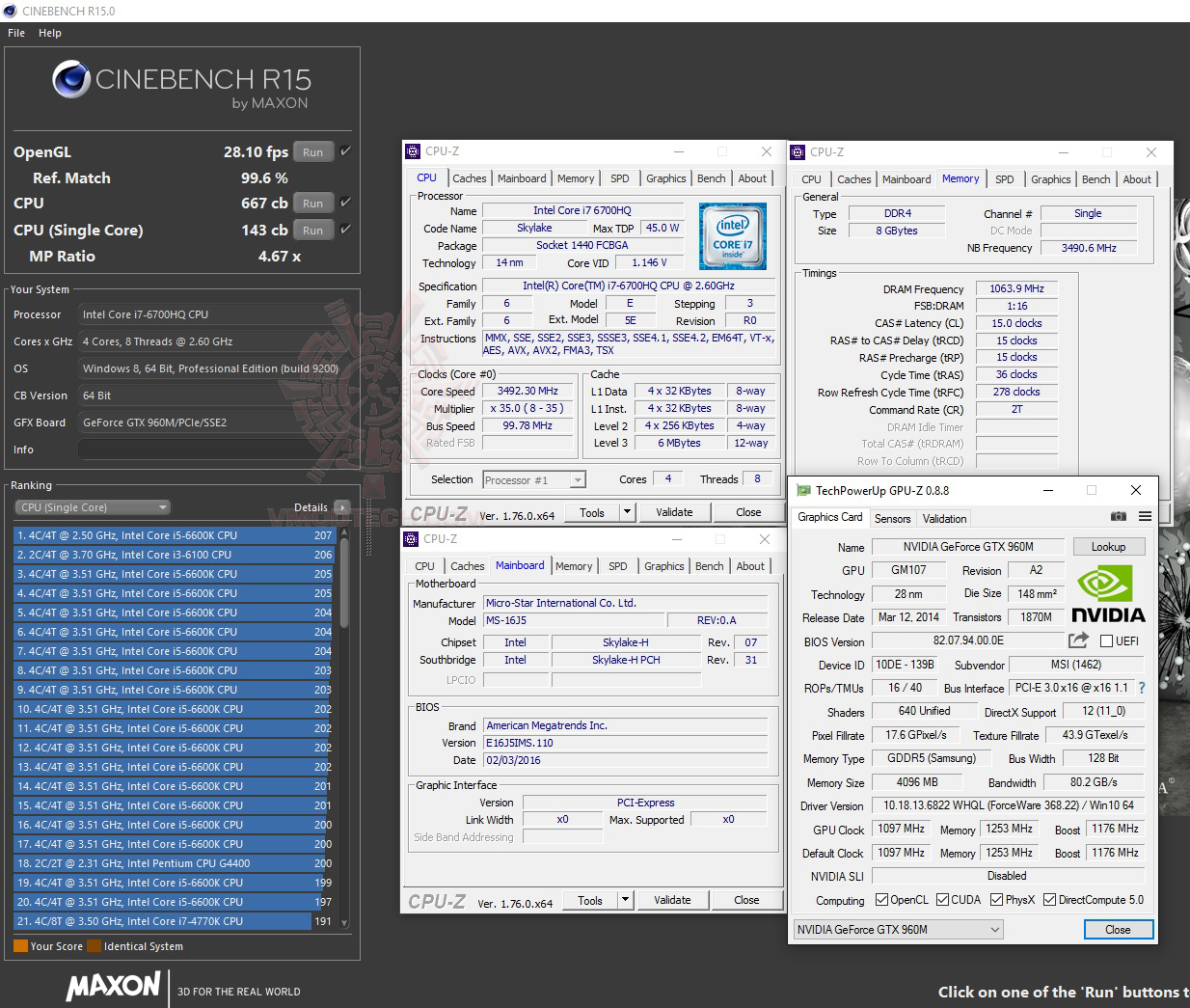Open the Help menu in Cinebench
This screenshot has height=1008, width=1190.
click(50, 33)
